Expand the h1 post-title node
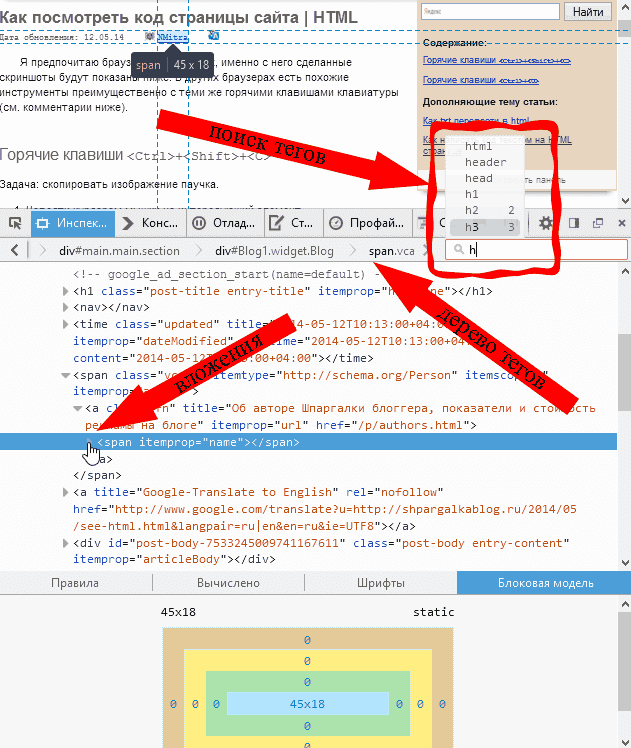The image size is (631, 748). point(65,291)
